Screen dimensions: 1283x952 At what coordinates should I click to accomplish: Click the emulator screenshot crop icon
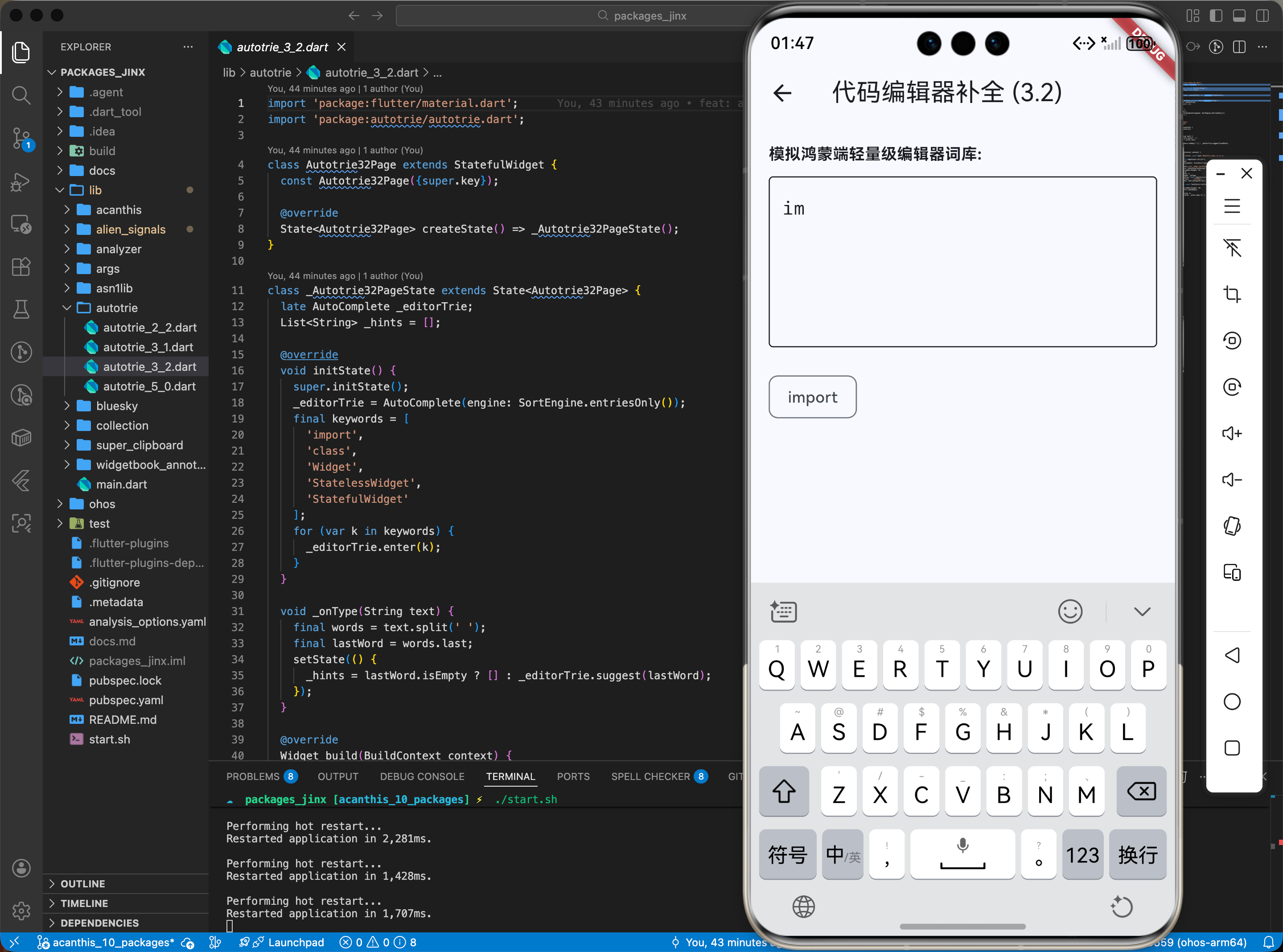tap(1232, 295)
